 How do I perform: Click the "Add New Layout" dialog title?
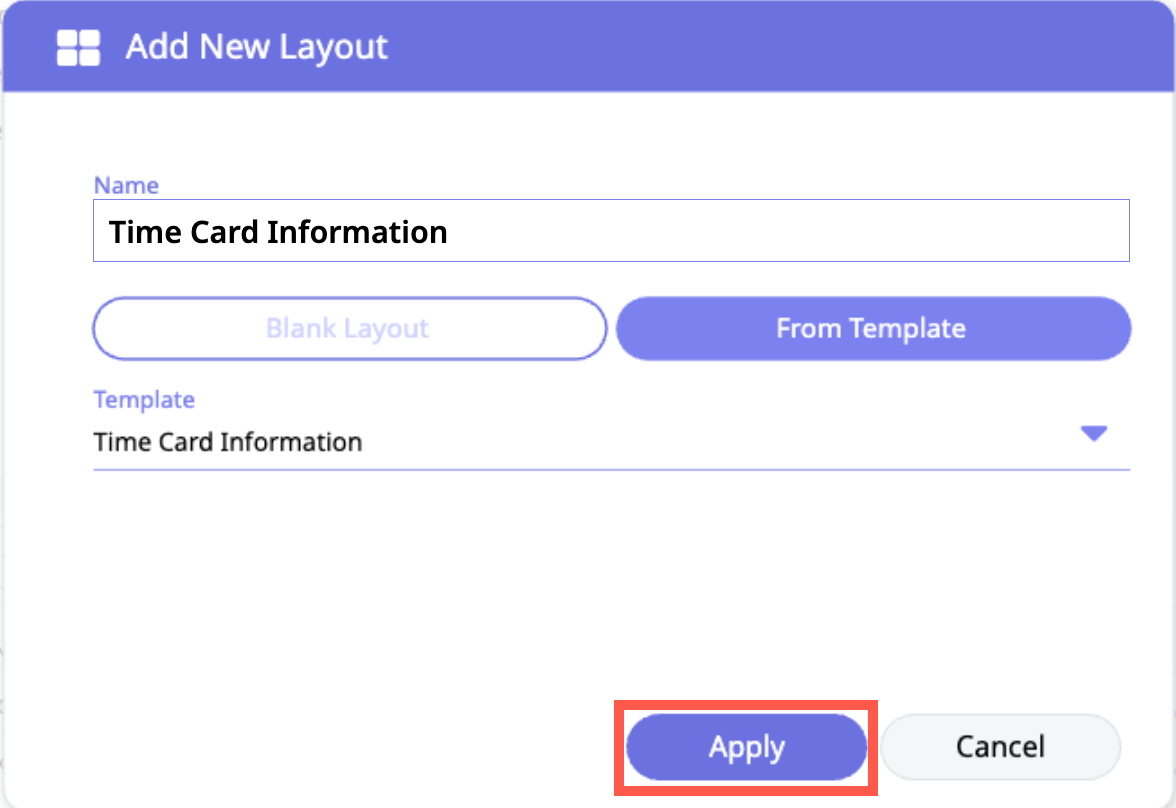pos(257,47)
